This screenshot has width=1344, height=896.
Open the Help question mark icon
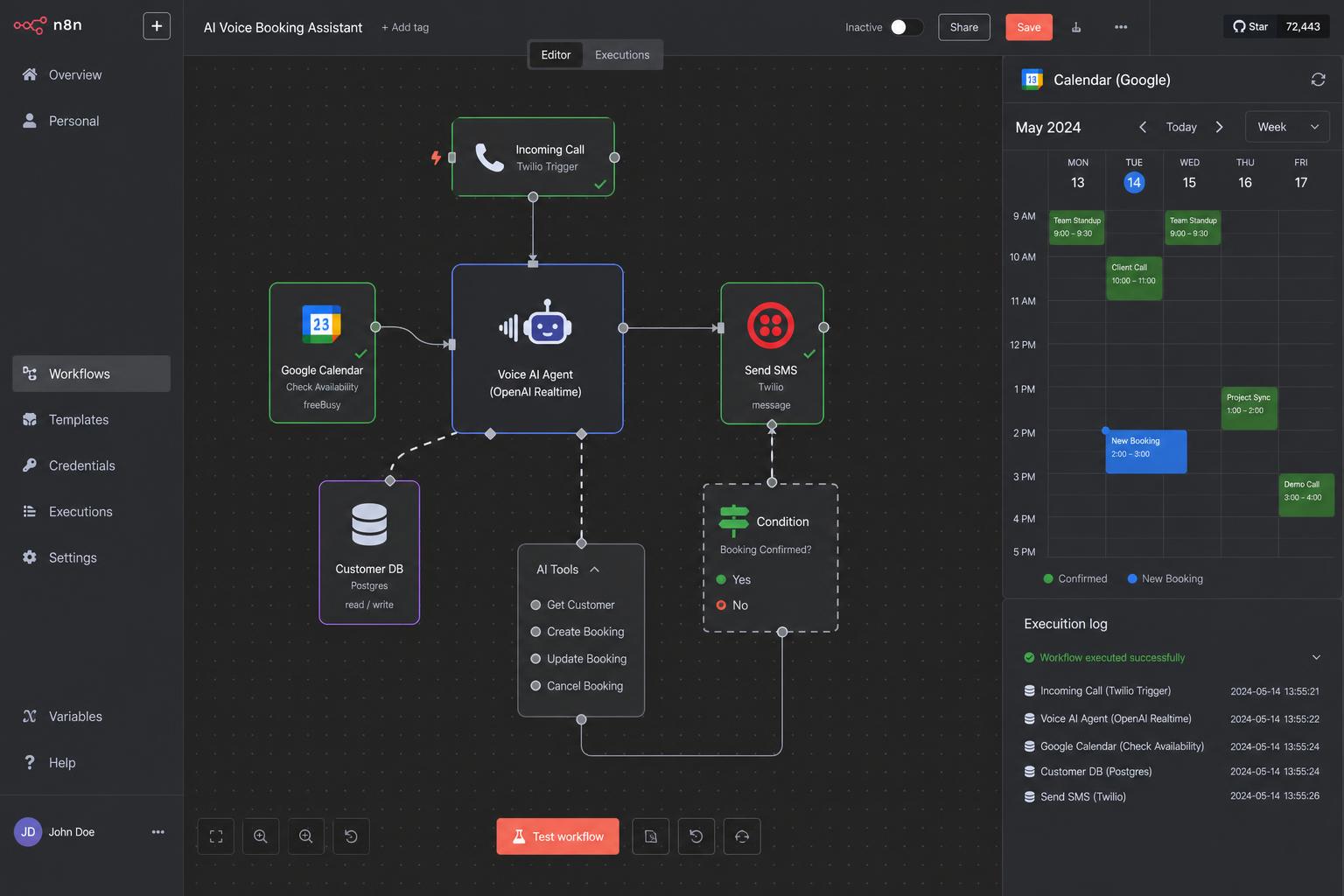[x=30, y=762]
